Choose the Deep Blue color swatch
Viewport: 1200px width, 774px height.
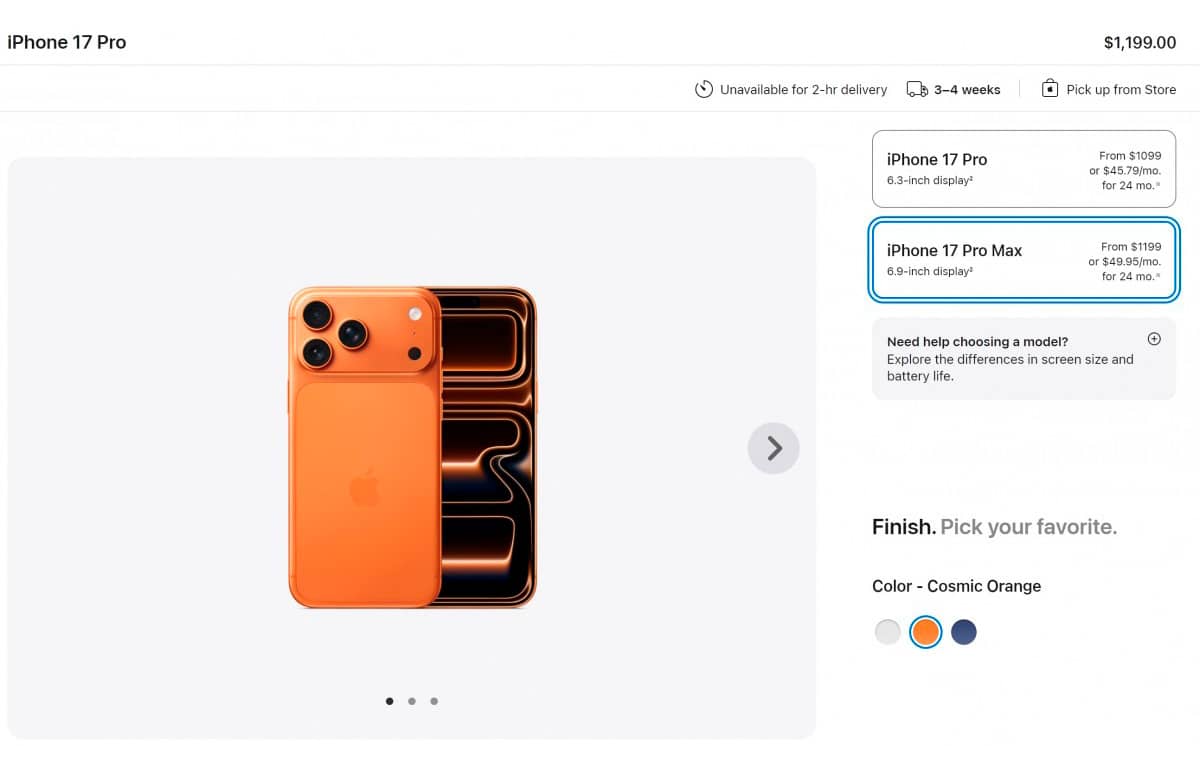point(964,632)
